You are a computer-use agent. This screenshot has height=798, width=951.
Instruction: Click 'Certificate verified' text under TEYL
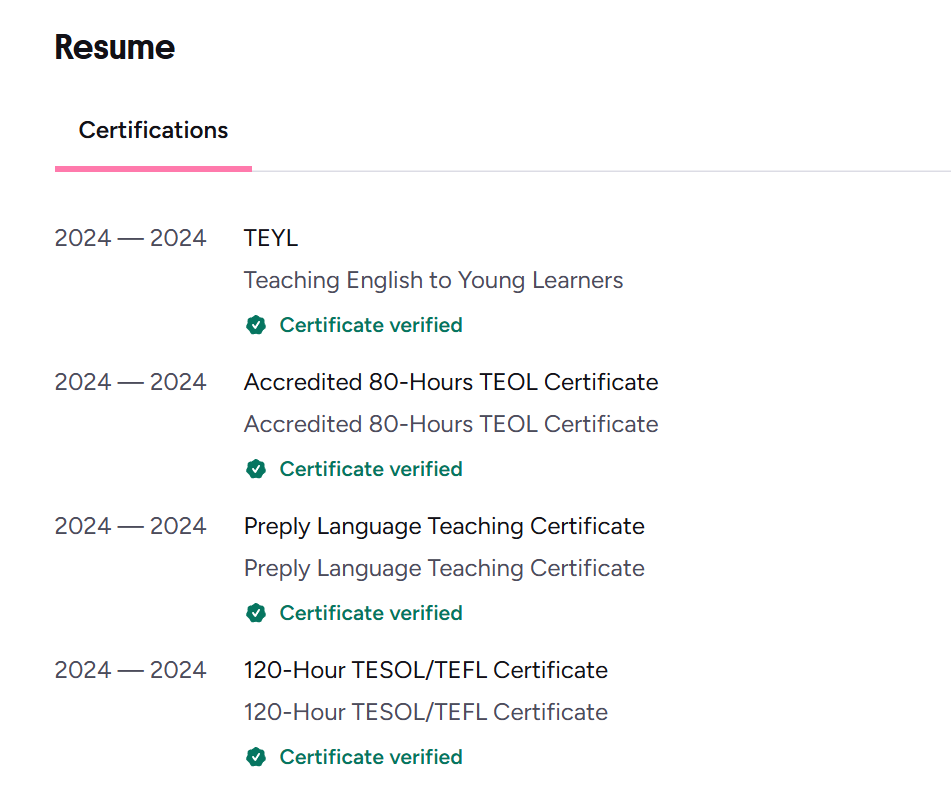point(371,325)
